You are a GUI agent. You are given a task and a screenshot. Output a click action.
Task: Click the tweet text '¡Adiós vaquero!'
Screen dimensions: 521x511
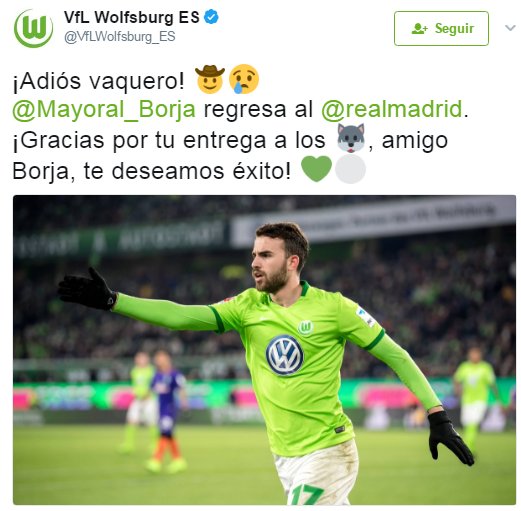click(x=98, y=81)
